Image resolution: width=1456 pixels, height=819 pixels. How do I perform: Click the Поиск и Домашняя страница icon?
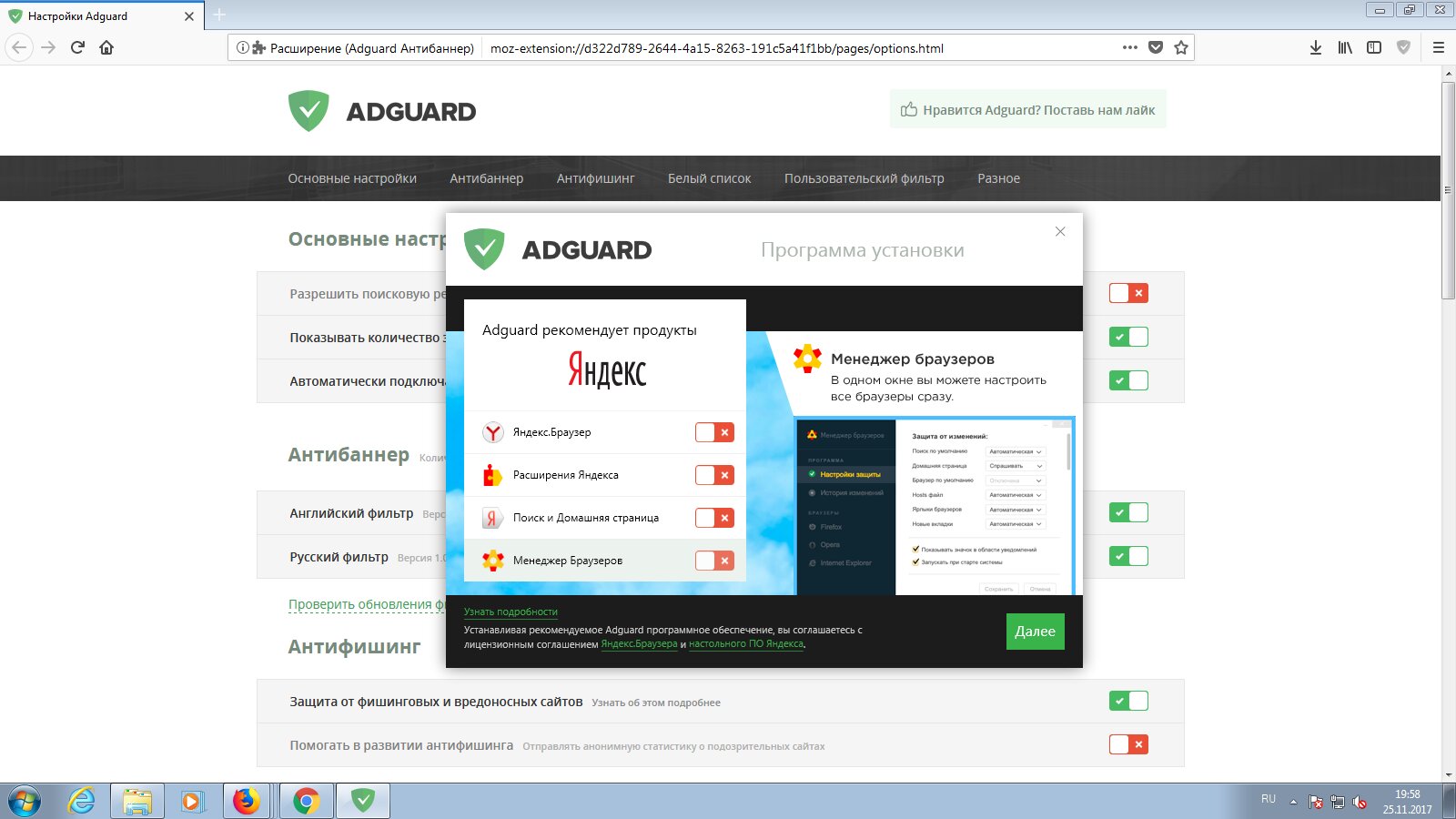tap(493, 518)
